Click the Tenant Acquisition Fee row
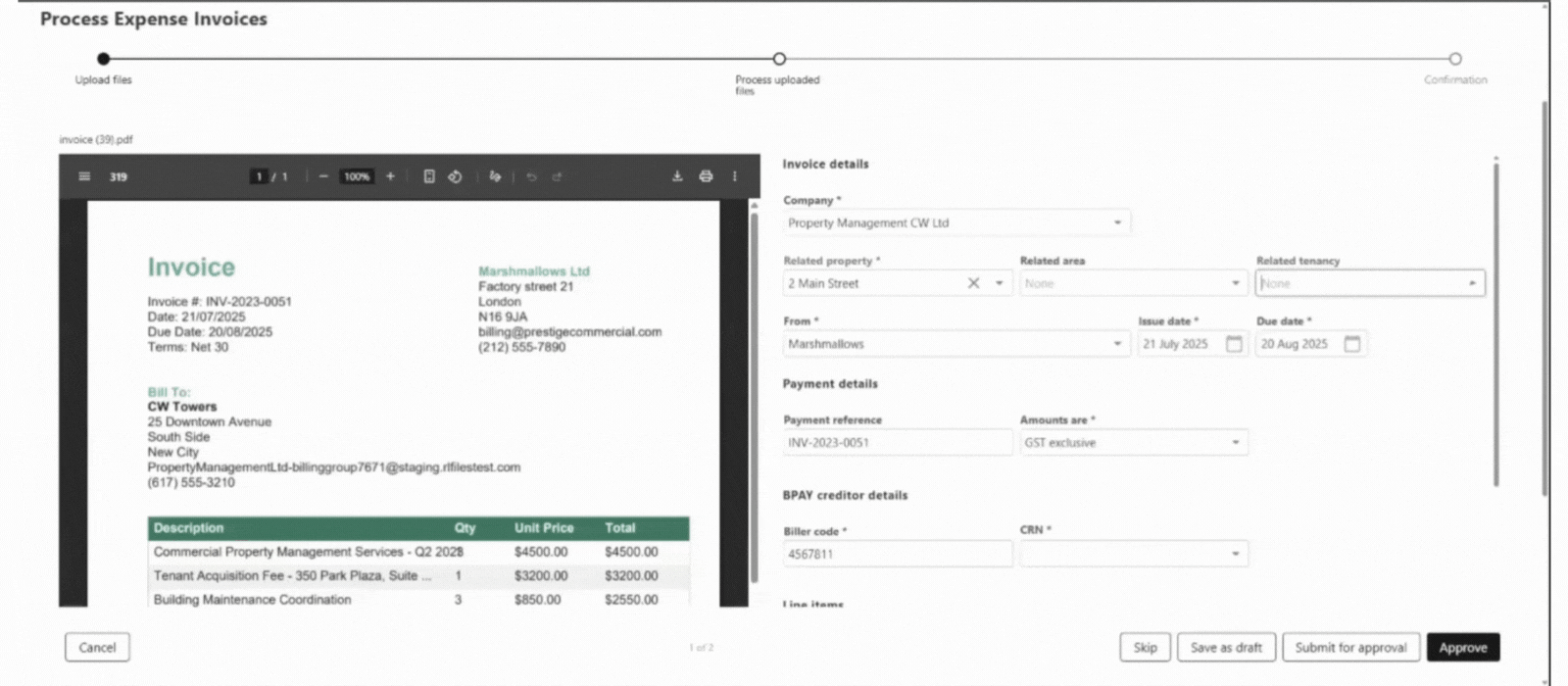This screenshot has height=686, width=1568. (418, 576)
